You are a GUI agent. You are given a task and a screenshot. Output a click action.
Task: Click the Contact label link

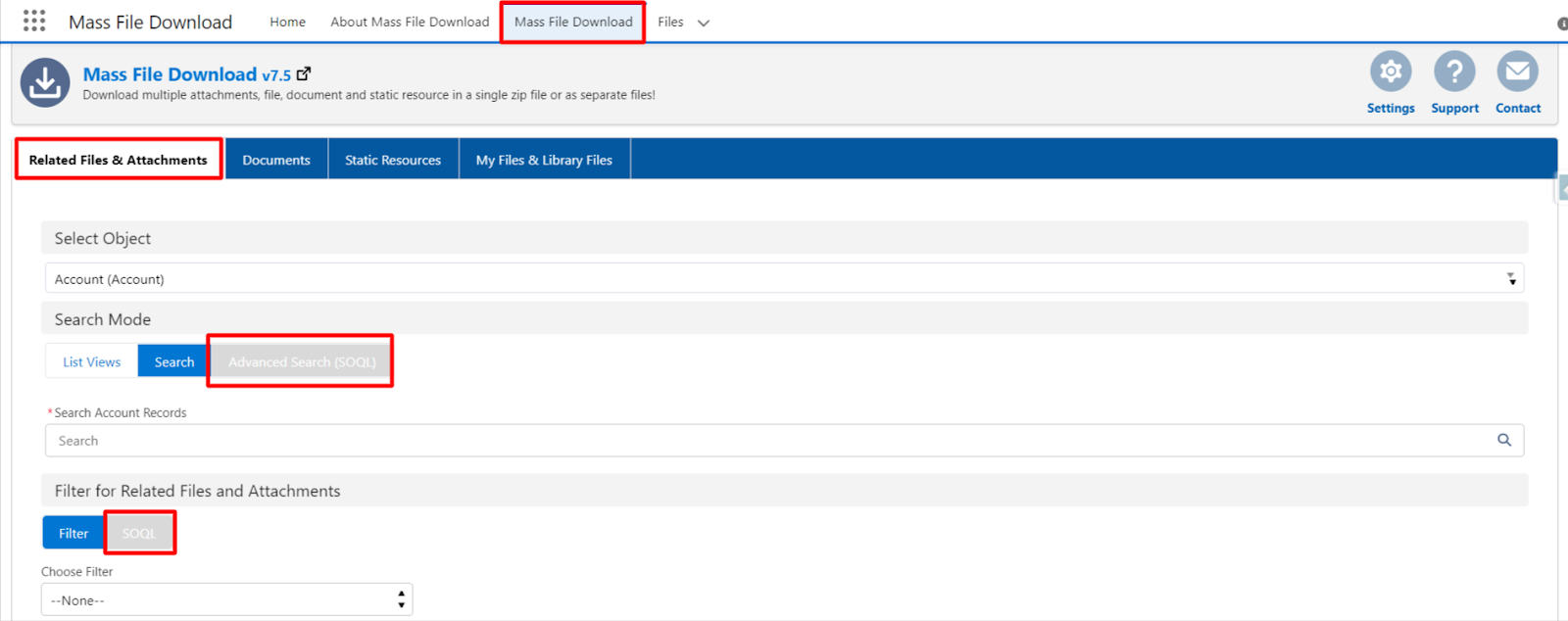tap(1518, 108)
